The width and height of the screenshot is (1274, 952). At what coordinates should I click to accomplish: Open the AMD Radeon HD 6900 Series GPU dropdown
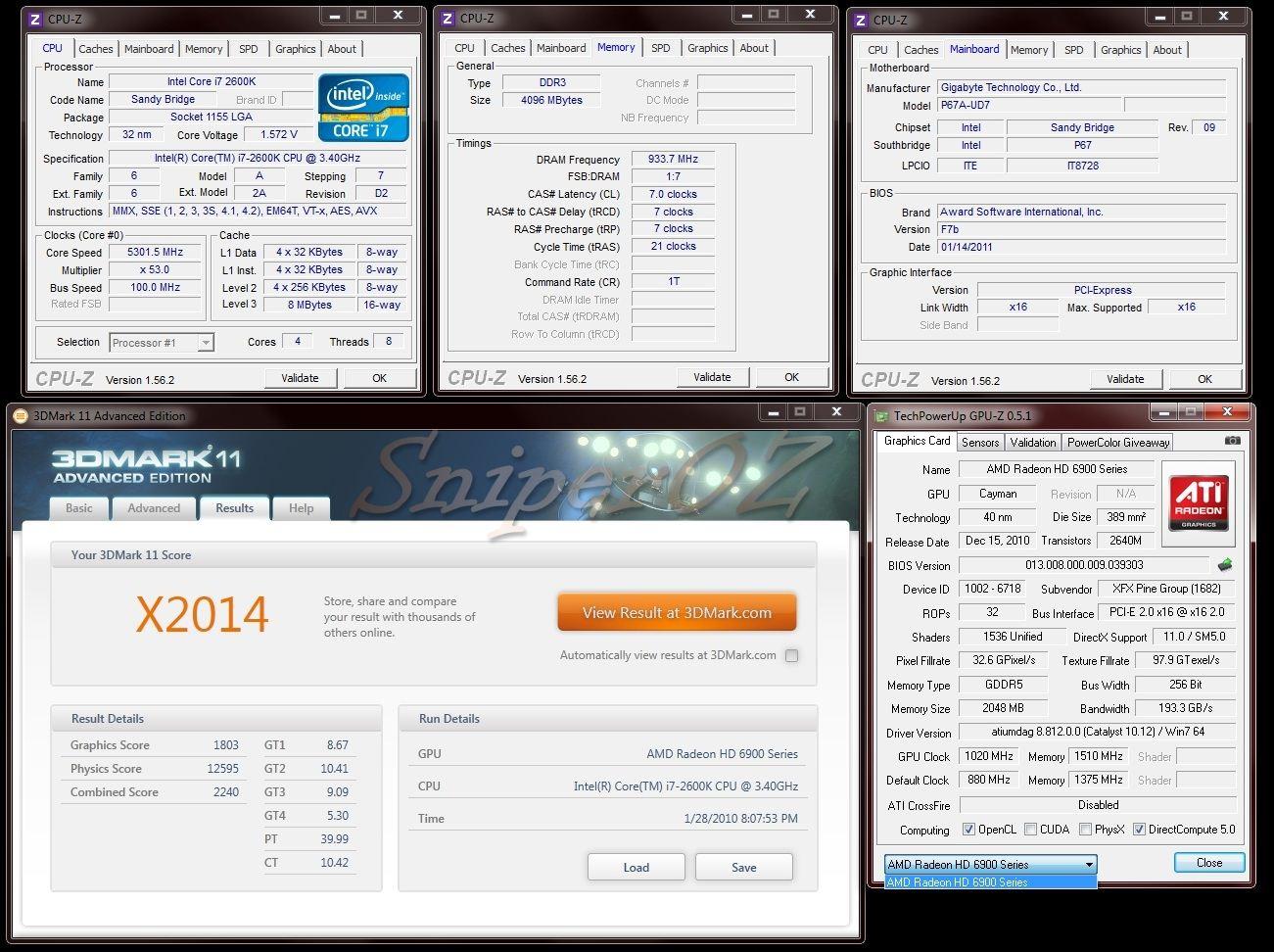990,865
